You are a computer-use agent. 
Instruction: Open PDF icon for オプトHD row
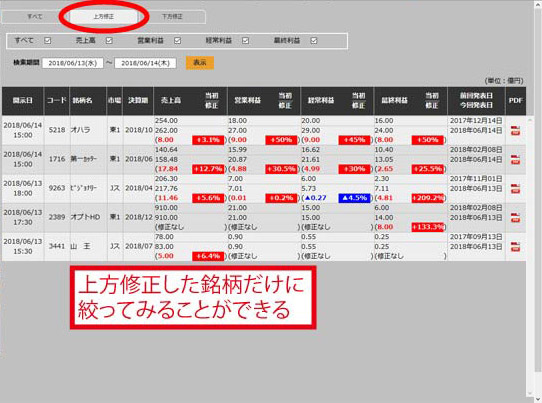515,218
